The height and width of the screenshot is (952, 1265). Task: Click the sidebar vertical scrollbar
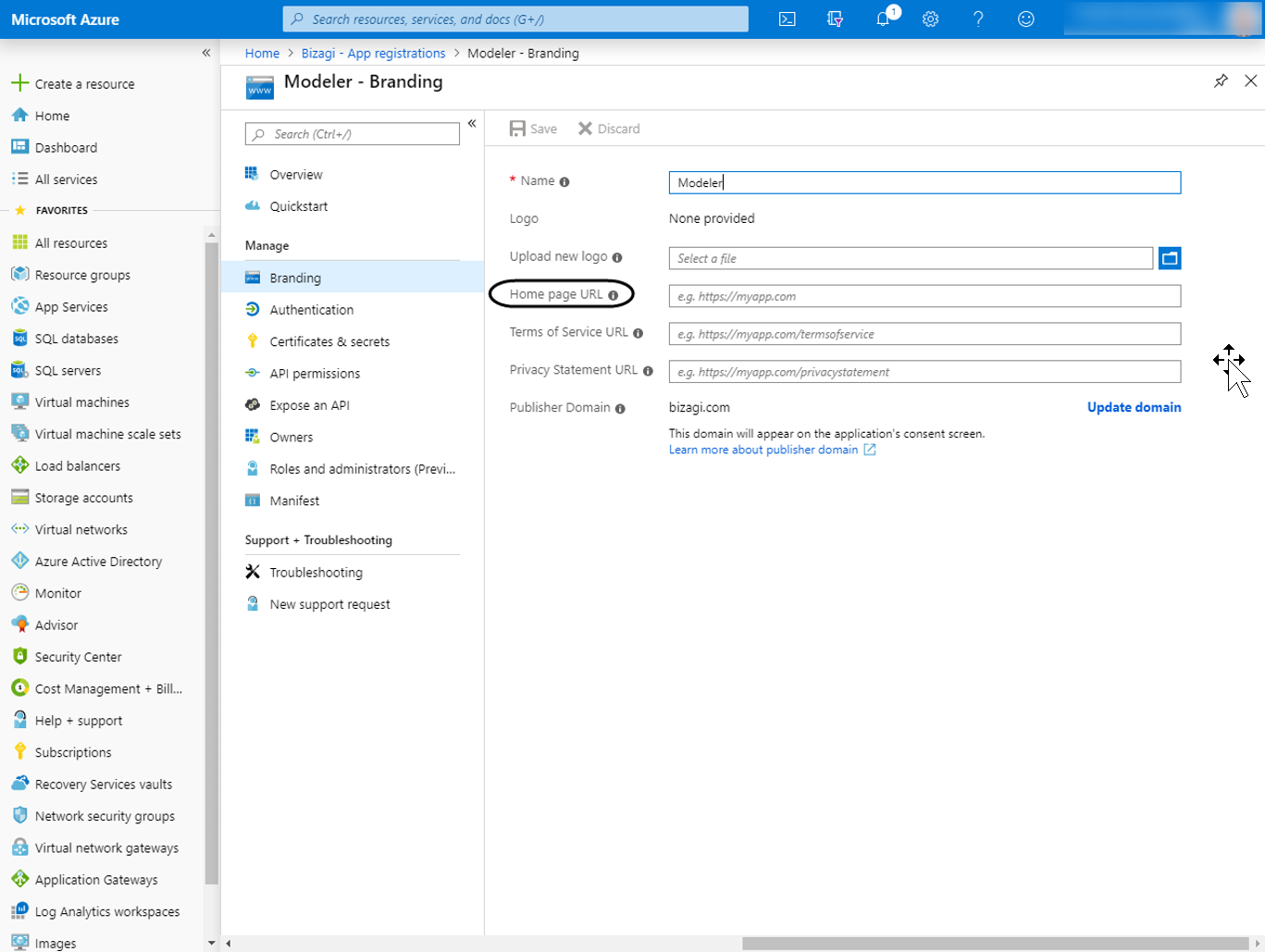(x=212, y=563)
